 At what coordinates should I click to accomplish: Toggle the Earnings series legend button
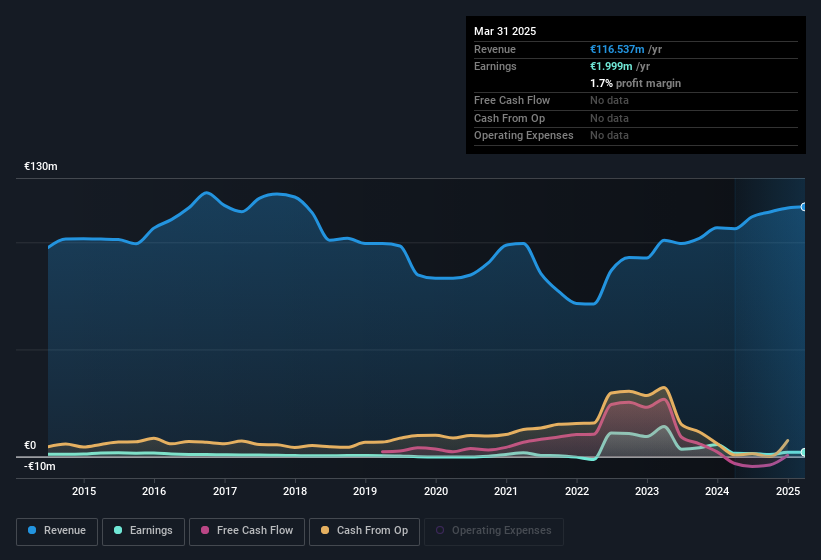(143, 531)
